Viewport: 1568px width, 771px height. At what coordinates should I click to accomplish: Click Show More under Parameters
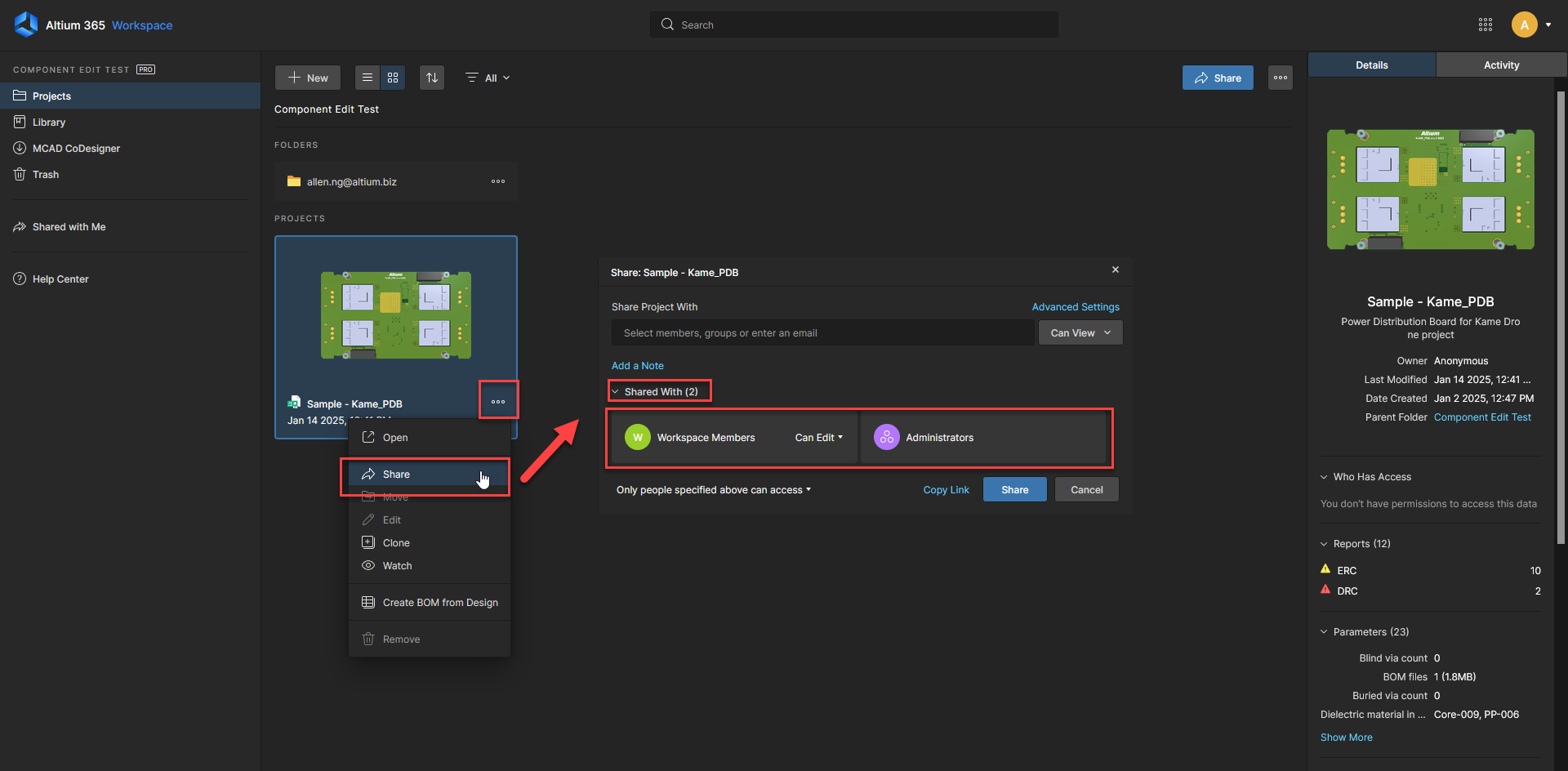click(x=1346, y=738)
